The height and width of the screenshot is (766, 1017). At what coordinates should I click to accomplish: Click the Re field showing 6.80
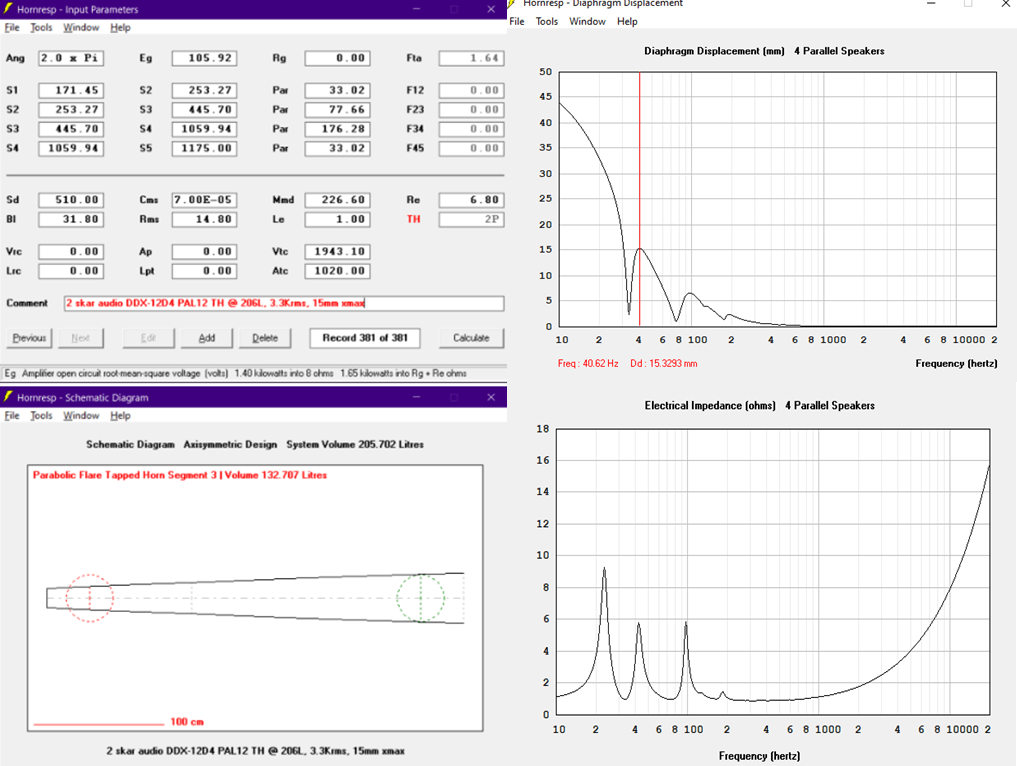click(x=471, y=200)
